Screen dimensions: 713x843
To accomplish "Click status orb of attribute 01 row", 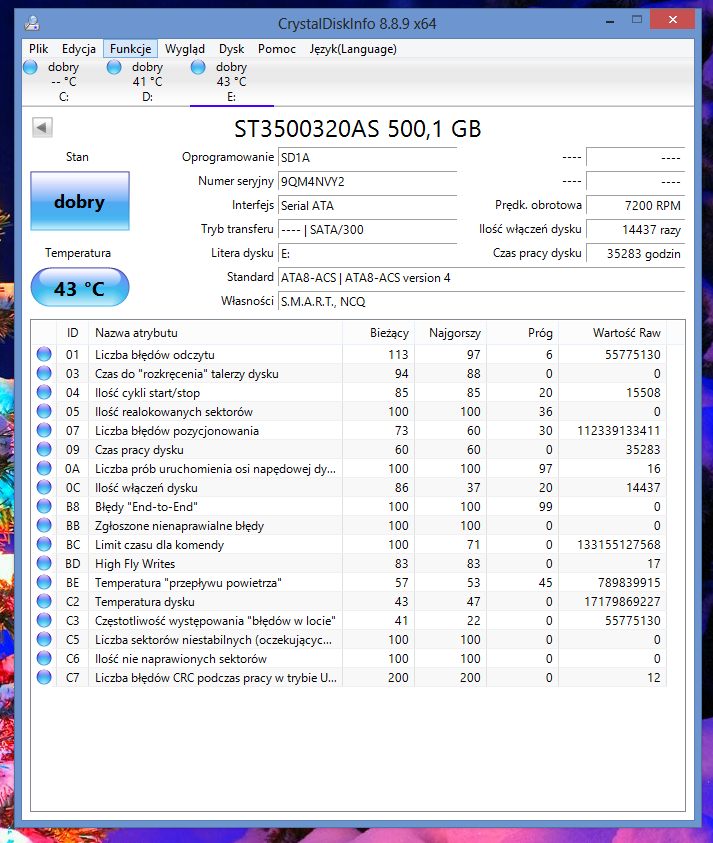I will coord(44,354).
